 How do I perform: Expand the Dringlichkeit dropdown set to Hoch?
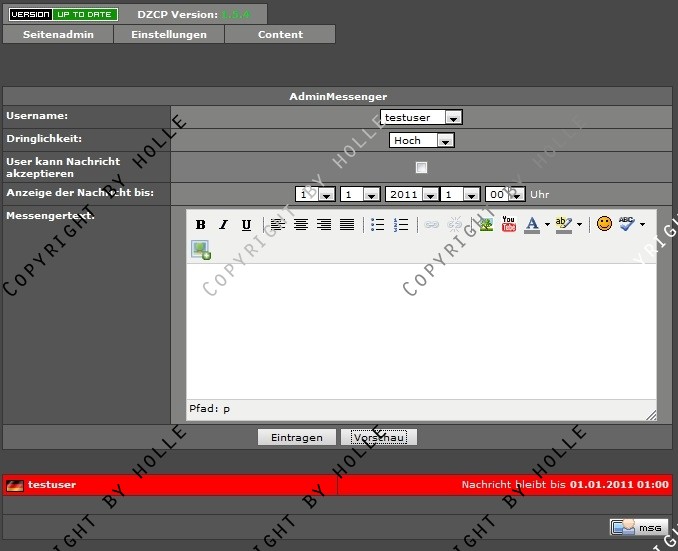pyautogui.click(x=421, y=141)
